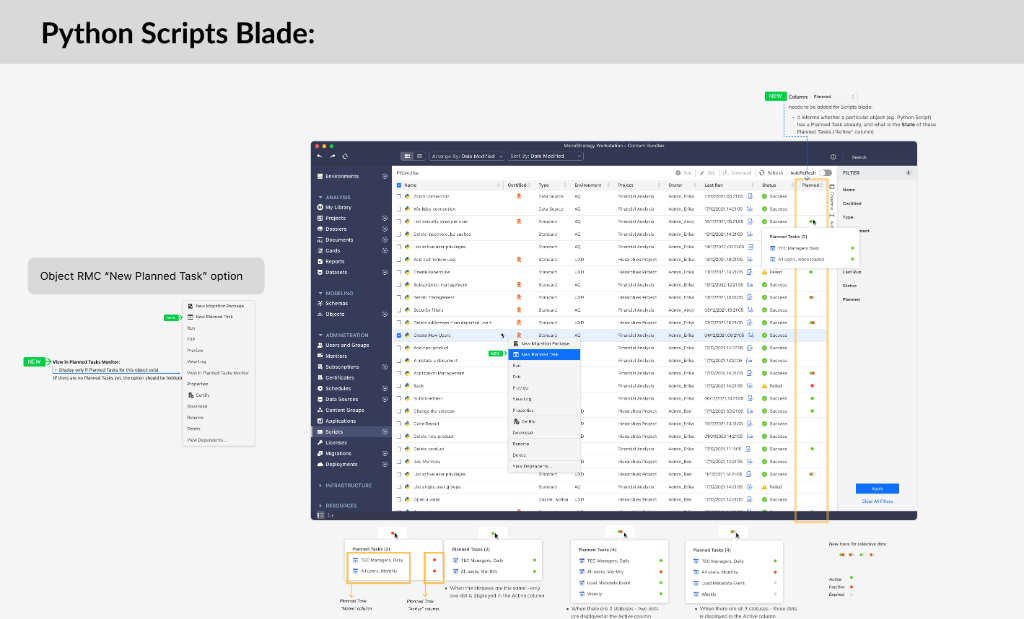The height and width of the screenshot is (619, 1024).
Task: Select New Planned Task from the context menu
Action: pyautogui.click(x=544, y=354)
